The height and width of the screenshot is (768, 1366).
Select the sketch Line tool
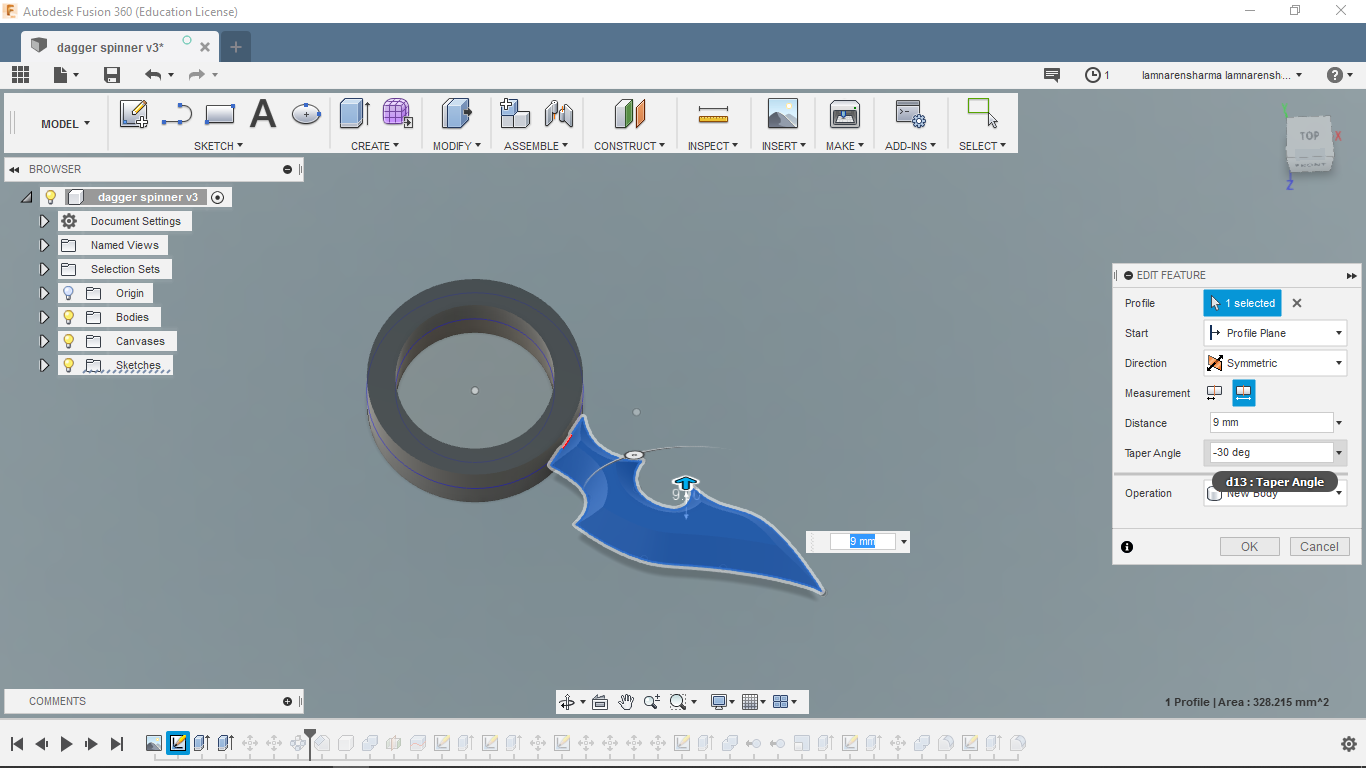(177, 114)
